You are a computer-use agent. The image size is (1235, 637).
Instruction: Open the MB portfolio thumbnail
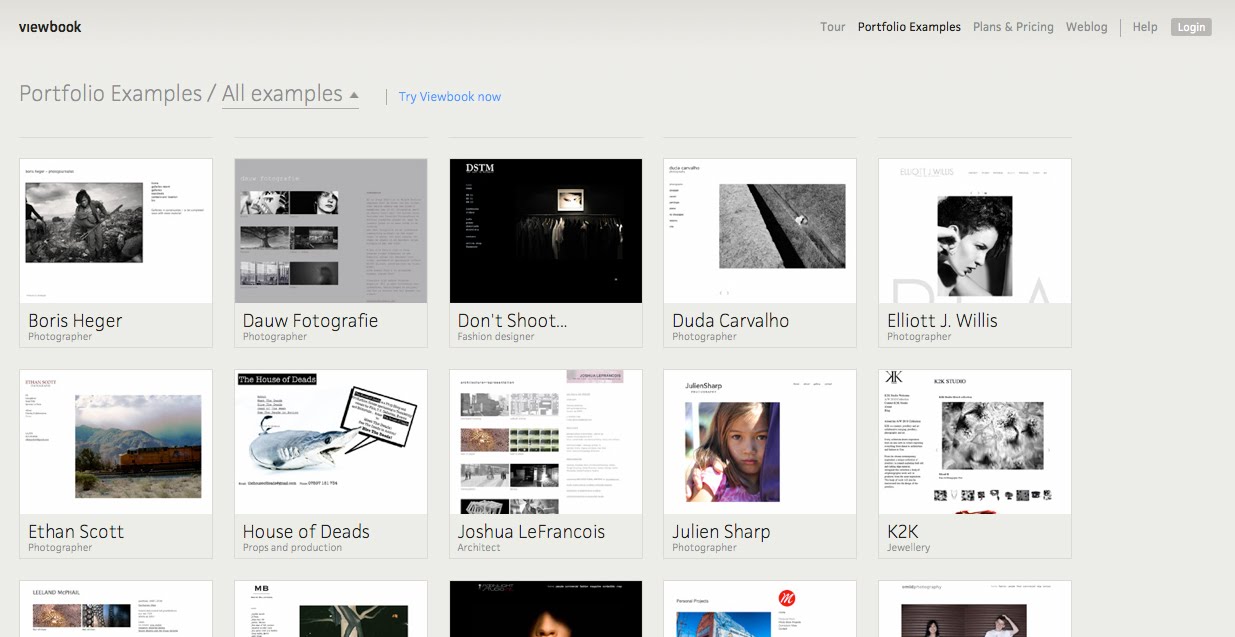(331, 609)
